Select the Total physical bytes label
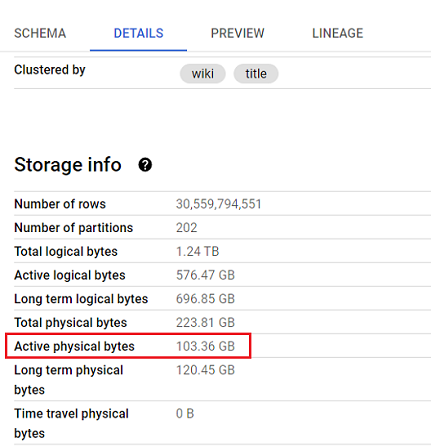431x447 pixels. pyautogui.click(x=71, y=322)
